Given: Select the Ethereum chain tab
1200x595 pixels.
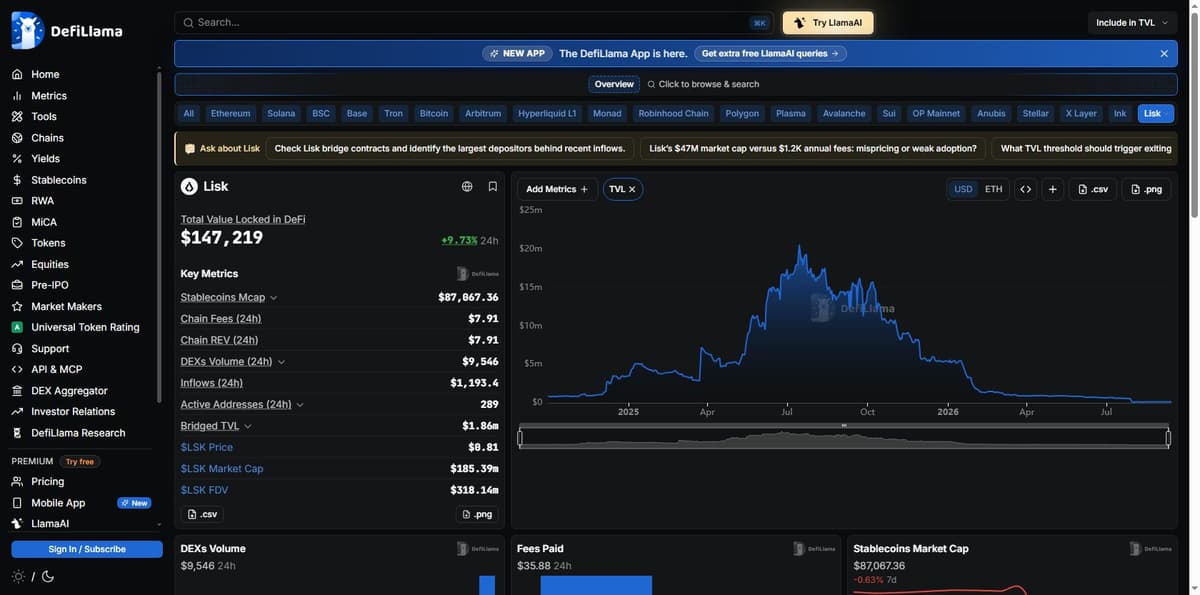Looking at the screenshot, I should (231, 114).
